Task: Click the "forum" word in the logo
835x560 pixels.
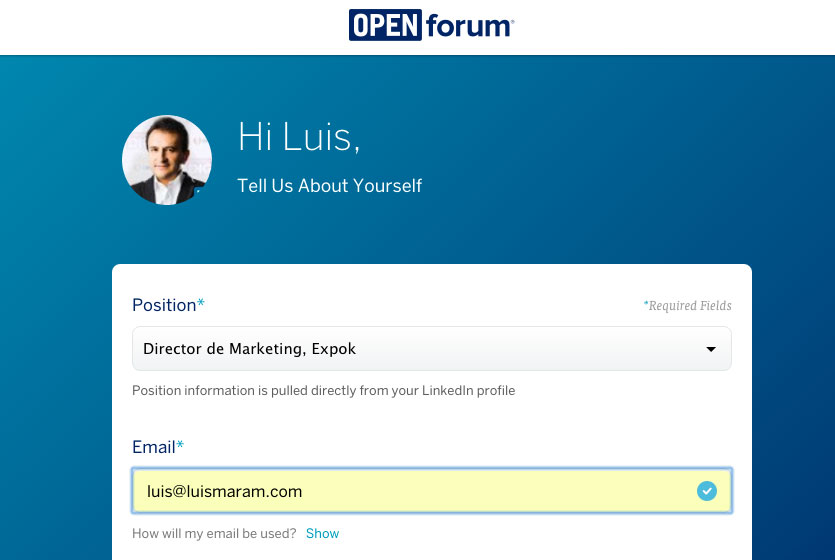Action: 468,26
